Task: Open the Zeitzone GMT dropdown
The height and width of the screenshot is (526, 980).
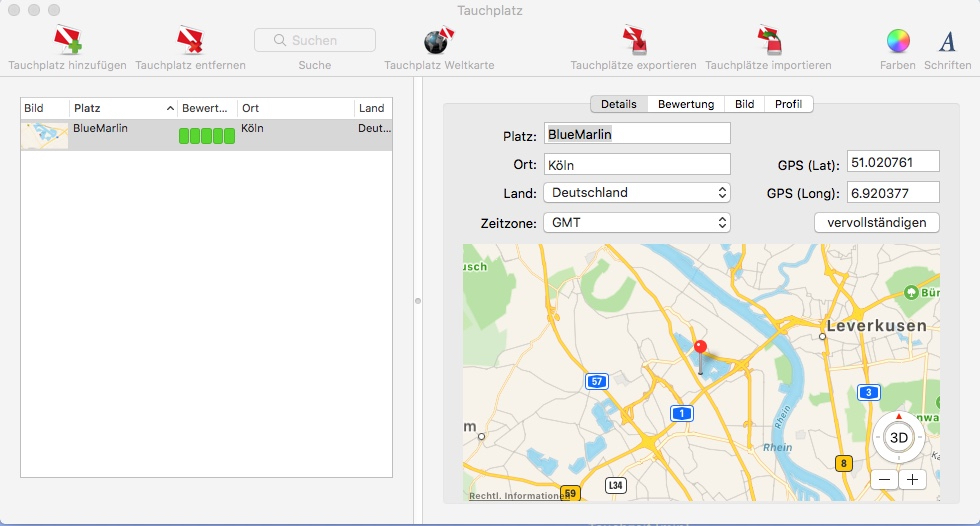Action: (x=636, y=222)
